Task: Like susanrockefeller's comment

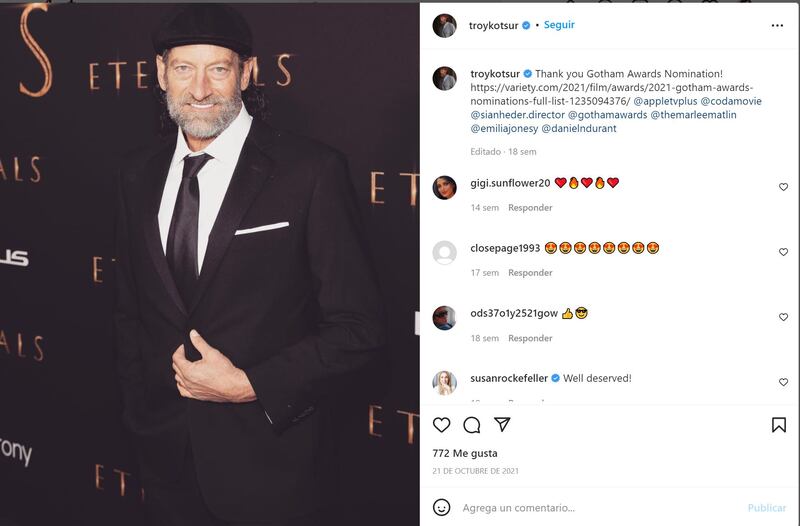Action: [783, 382]
